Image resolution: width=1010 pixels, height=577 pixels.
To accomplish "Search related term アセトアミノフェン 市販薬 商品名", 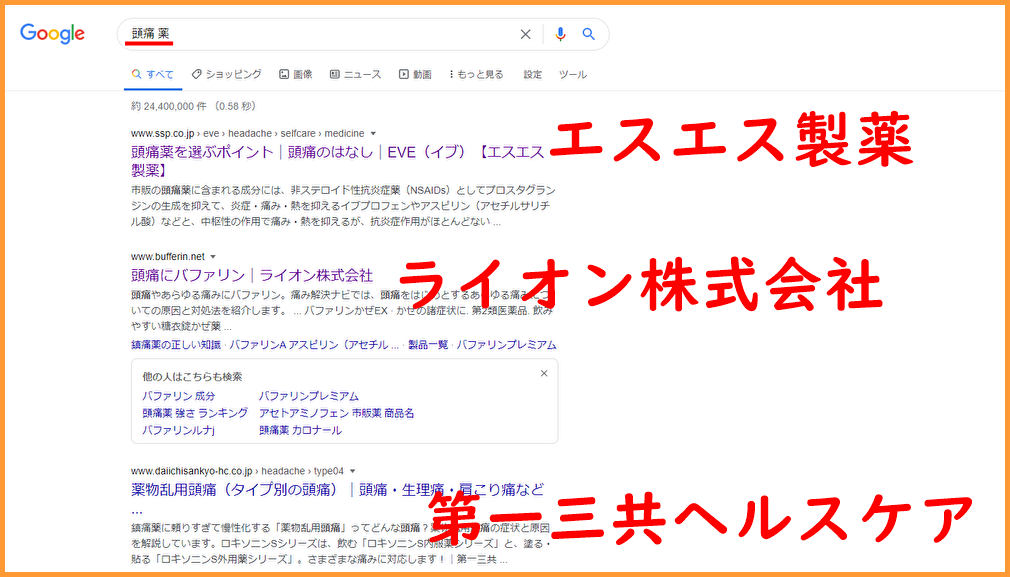I will tap(336, 413).
